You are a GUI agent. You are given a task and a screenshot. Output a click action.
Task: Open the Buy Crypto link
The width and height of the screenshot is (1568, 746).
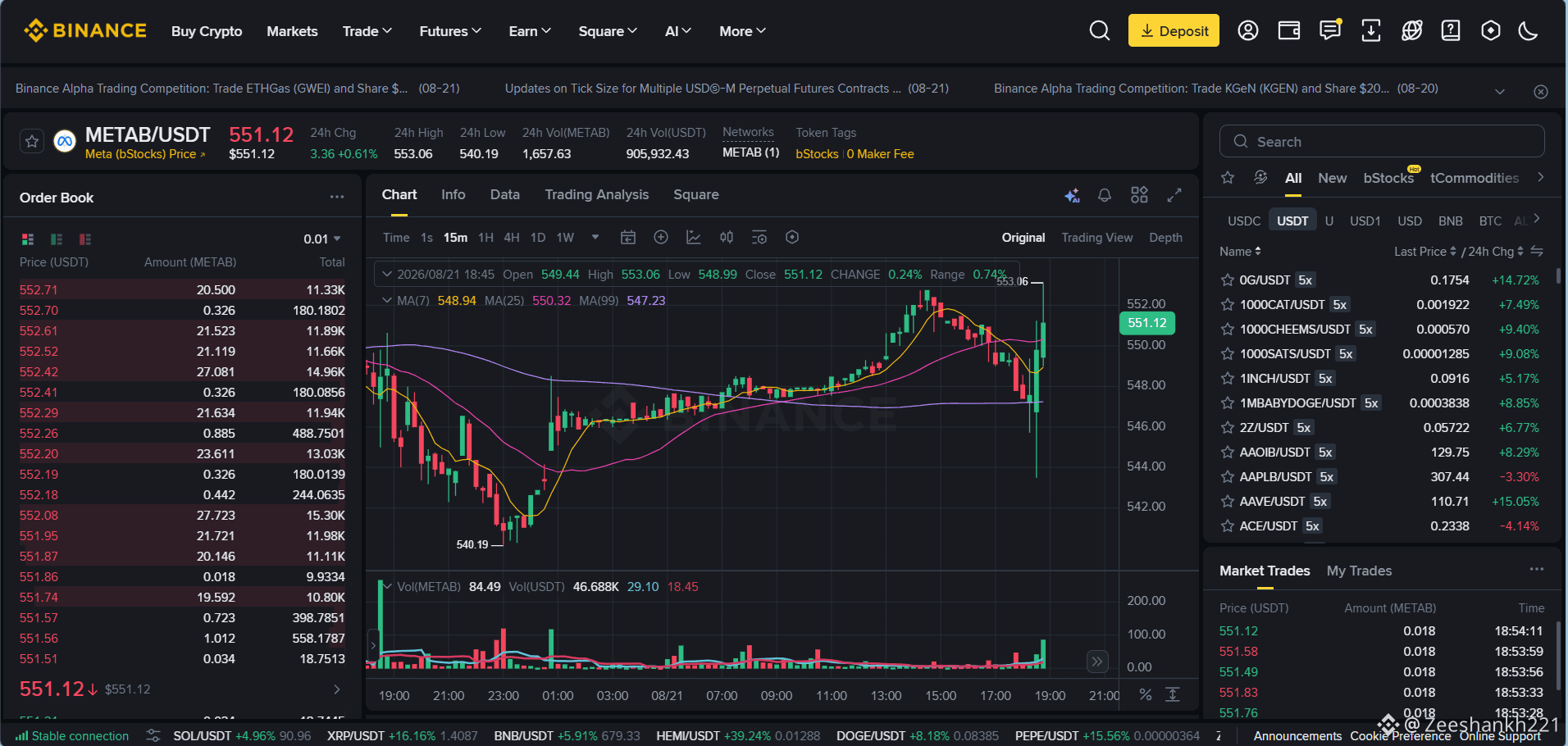[207, 31]
